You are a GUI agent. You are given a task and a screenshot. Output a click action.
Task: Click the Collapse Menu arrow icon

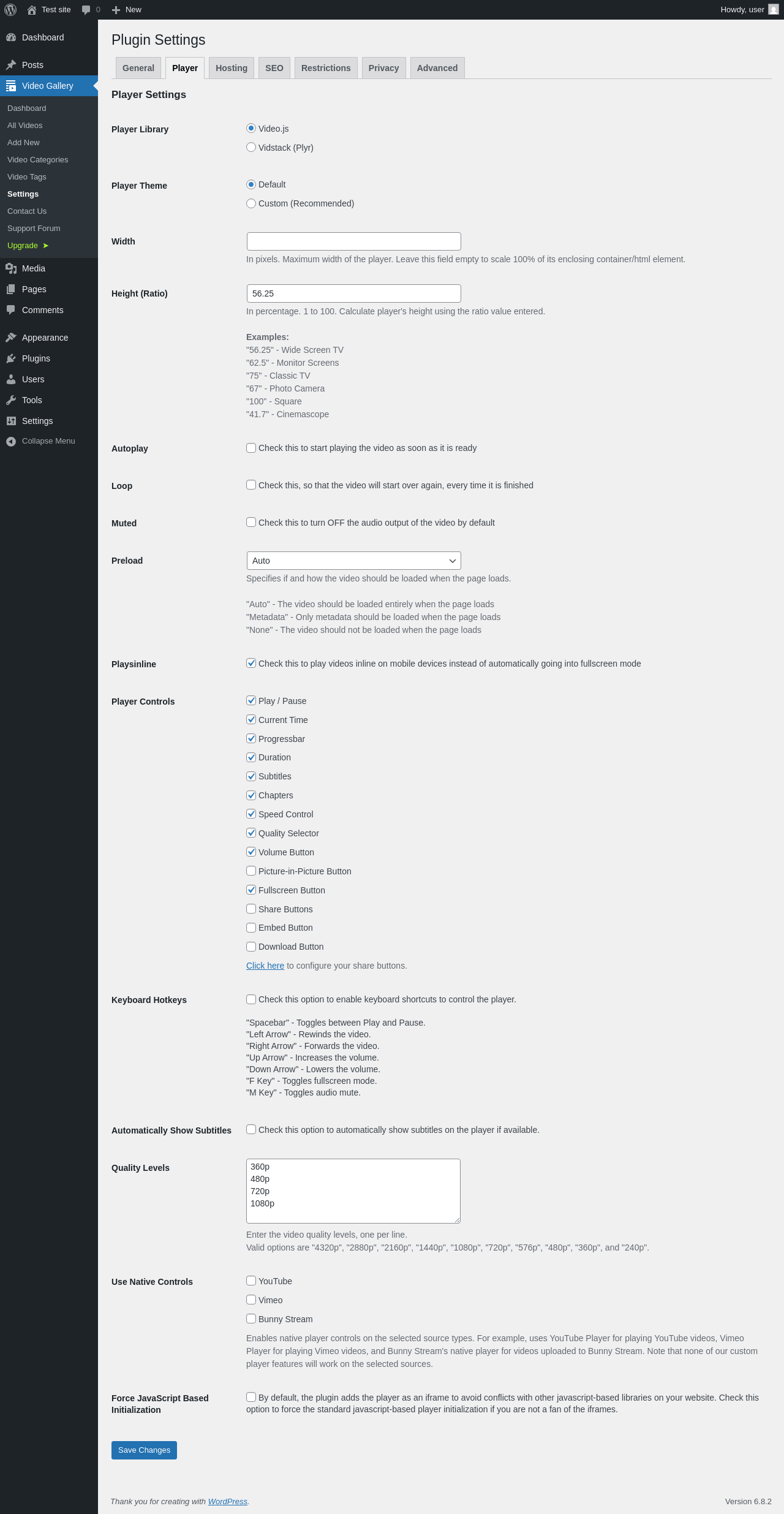coord(11,441)
